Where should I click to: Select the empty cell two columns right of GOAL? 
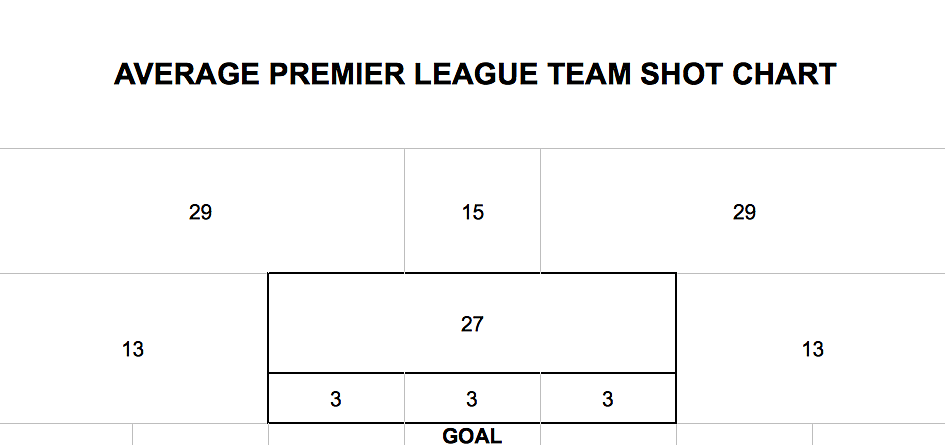pyautogui.click(x=744, y=435)
